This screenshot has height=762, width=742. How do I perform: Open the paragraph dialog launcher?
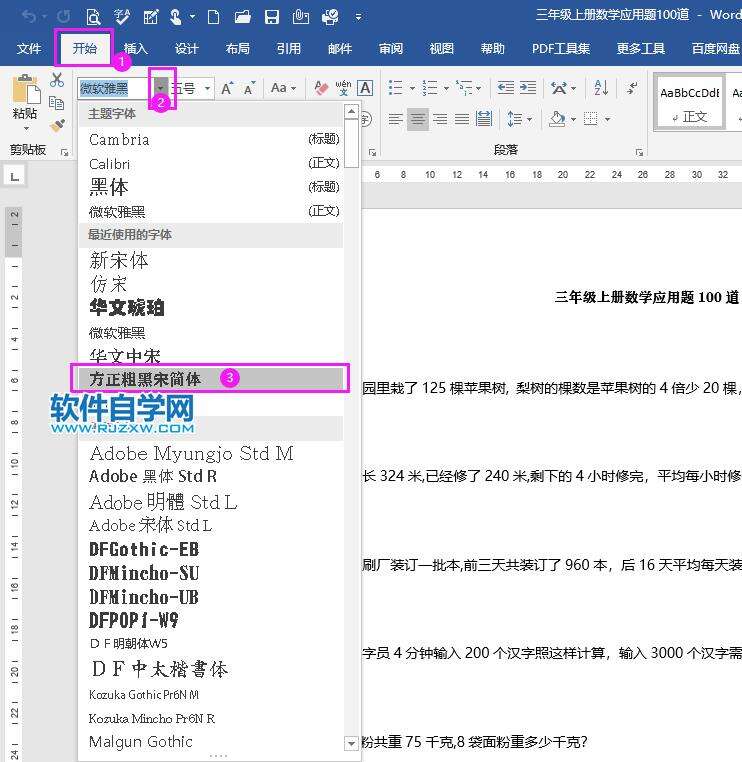639,153
